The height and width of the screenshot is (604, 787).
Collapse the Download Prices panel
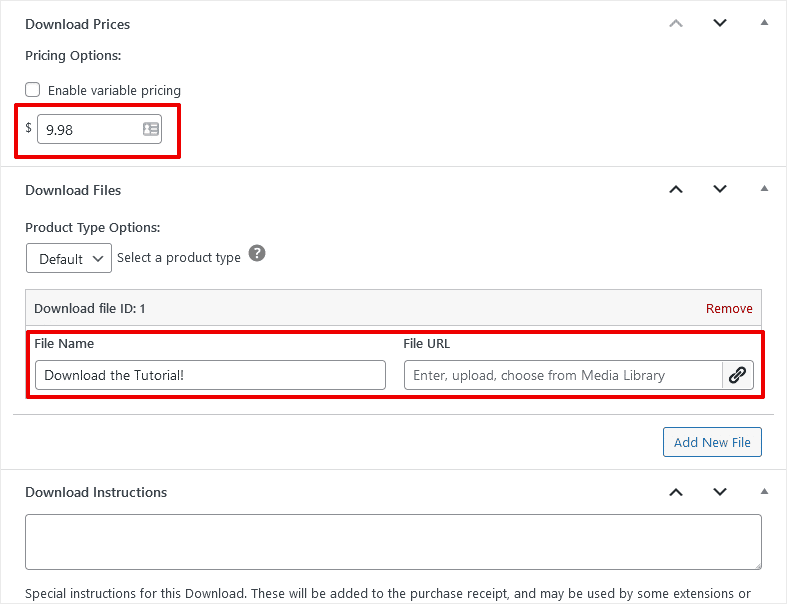point(764,23)
